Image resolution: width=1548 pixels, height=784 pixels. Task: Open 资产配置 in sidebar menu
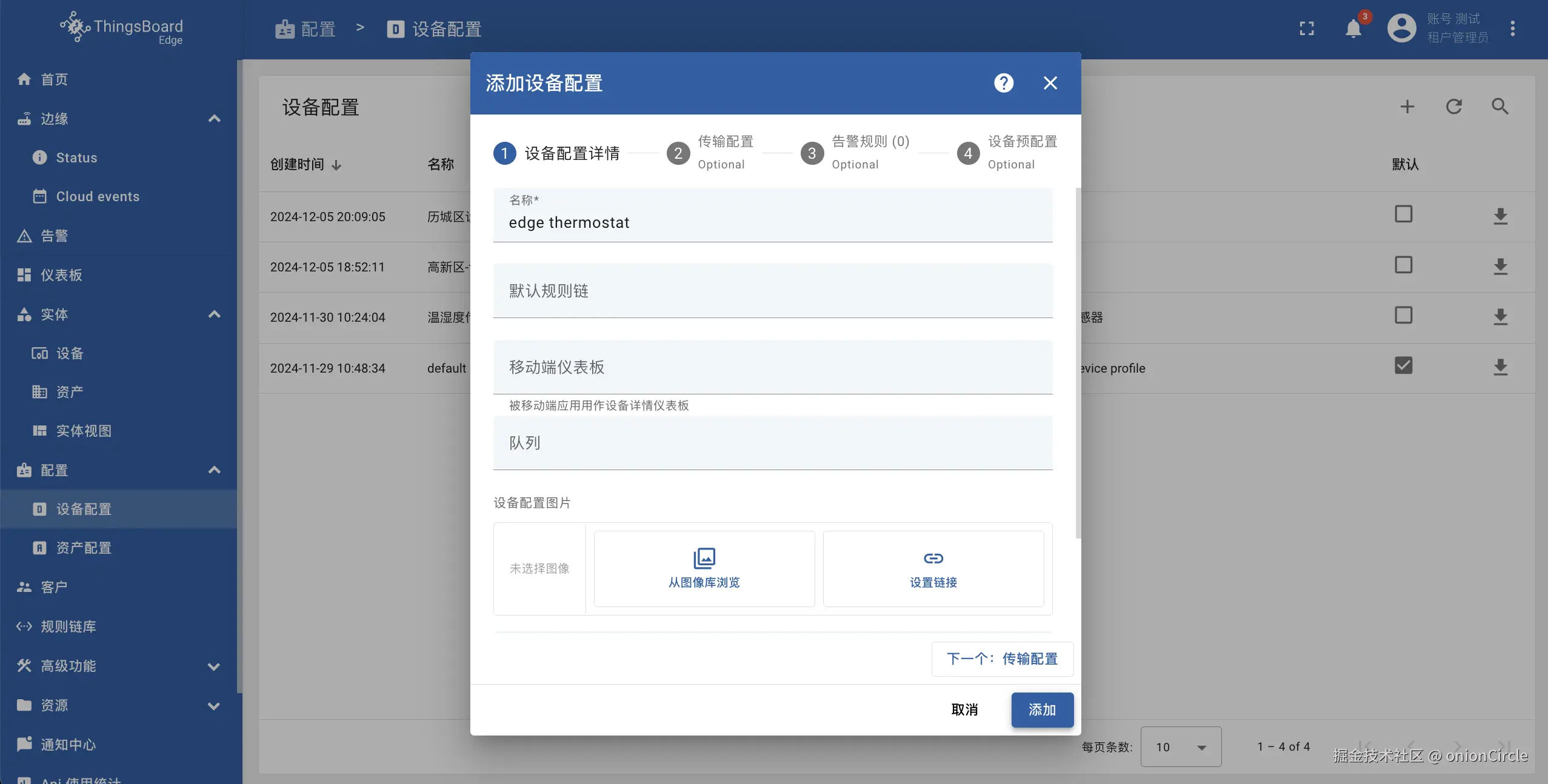84,548
